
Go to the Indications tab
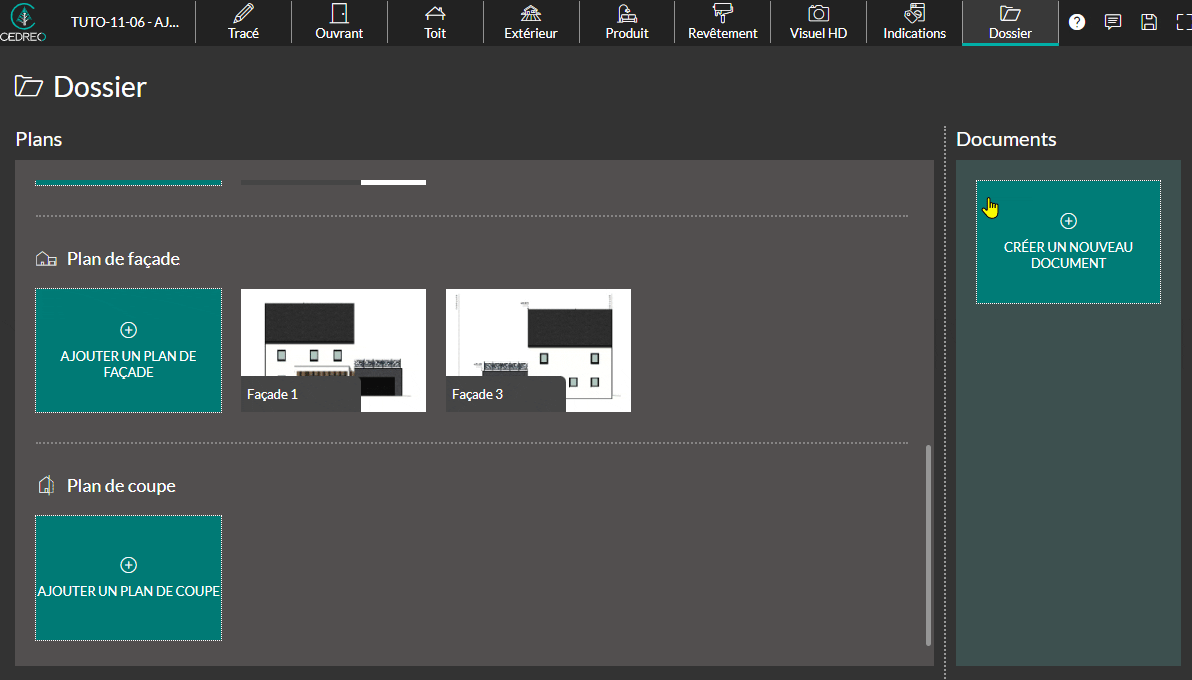coord(914,22)
